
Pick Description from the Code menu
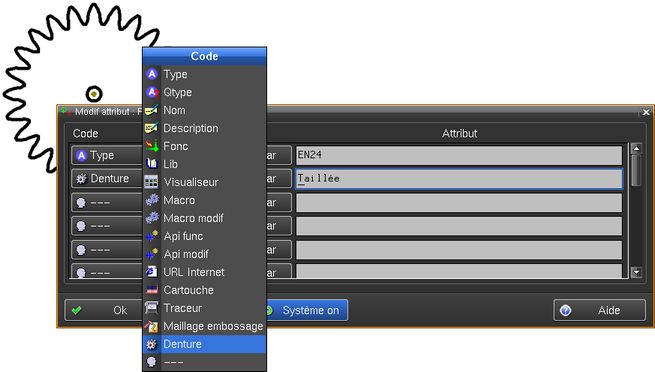[204, 128]
